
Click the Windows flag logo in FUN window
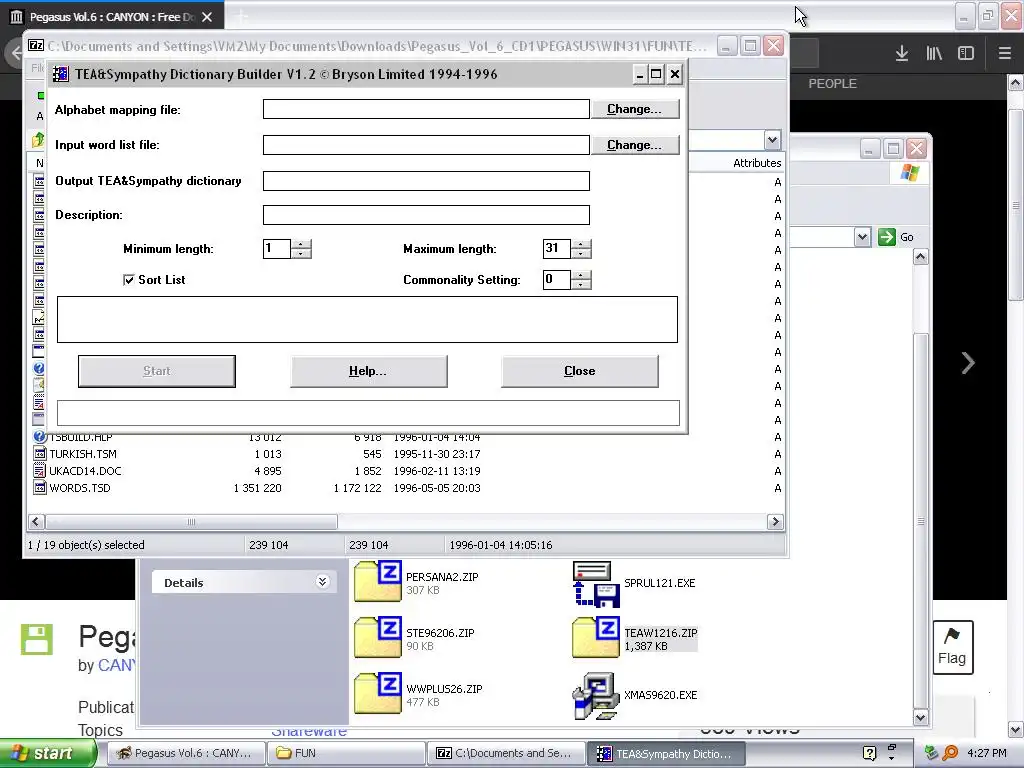tap(910, 173)
